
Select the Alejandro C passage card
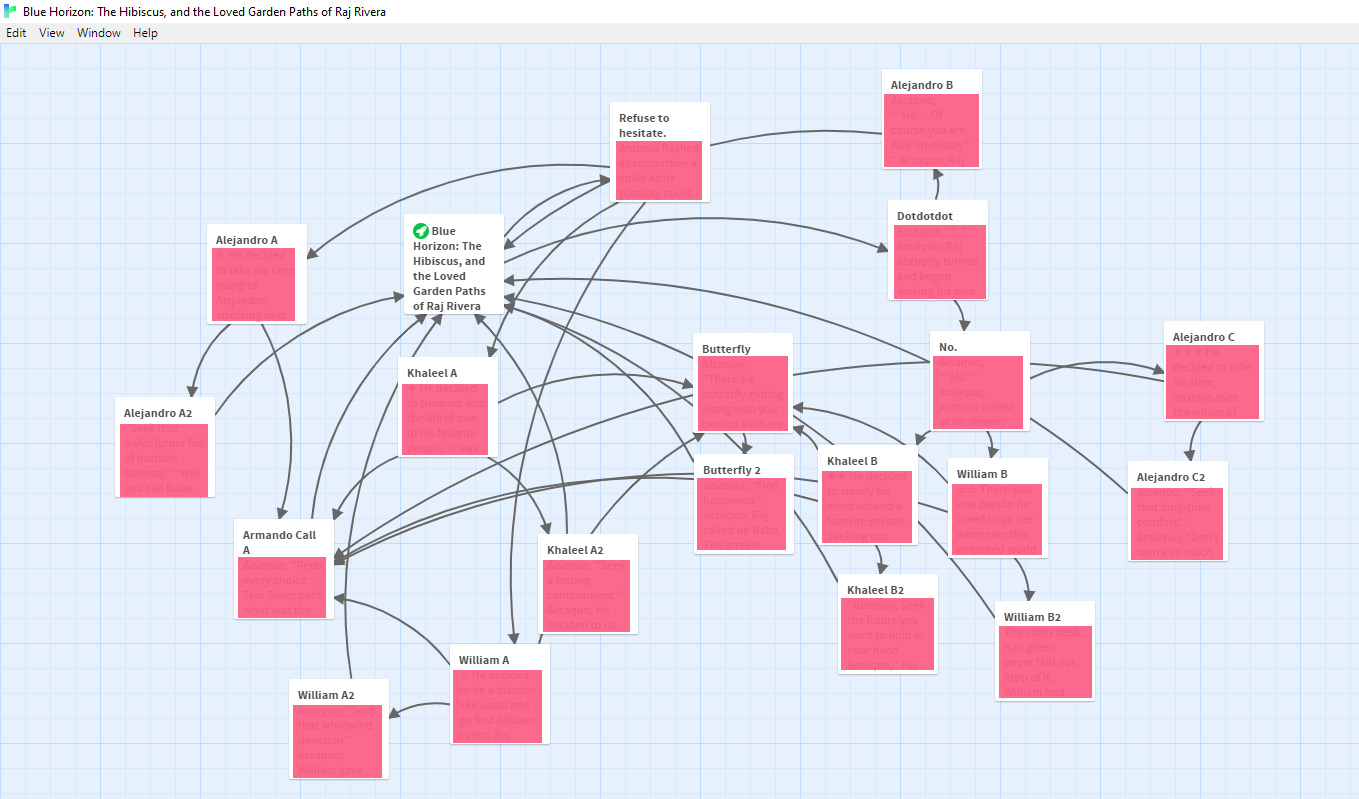click(x=1214, y=371)
